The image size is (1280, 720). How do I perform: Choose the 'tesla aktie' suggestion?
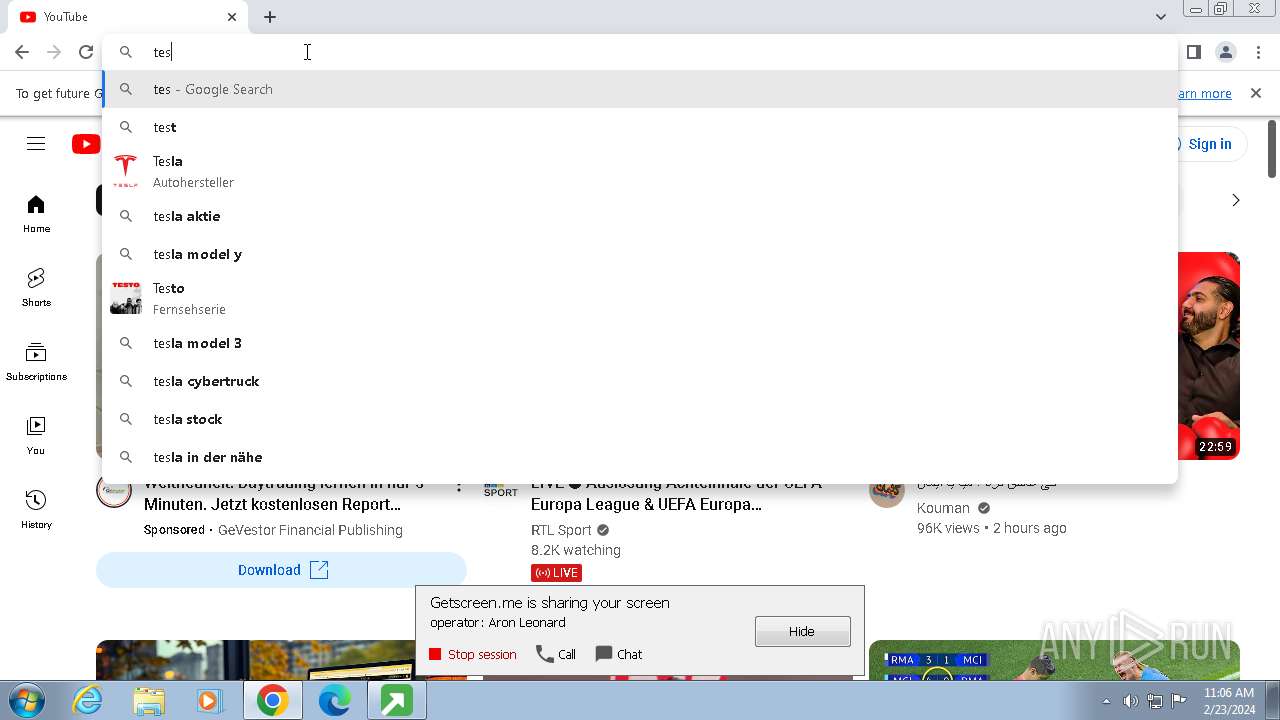pos(640,216)
